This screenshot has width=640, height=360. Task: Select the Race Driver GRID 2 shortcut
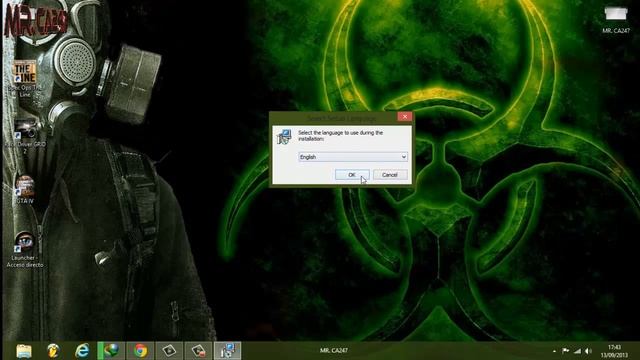25,137
